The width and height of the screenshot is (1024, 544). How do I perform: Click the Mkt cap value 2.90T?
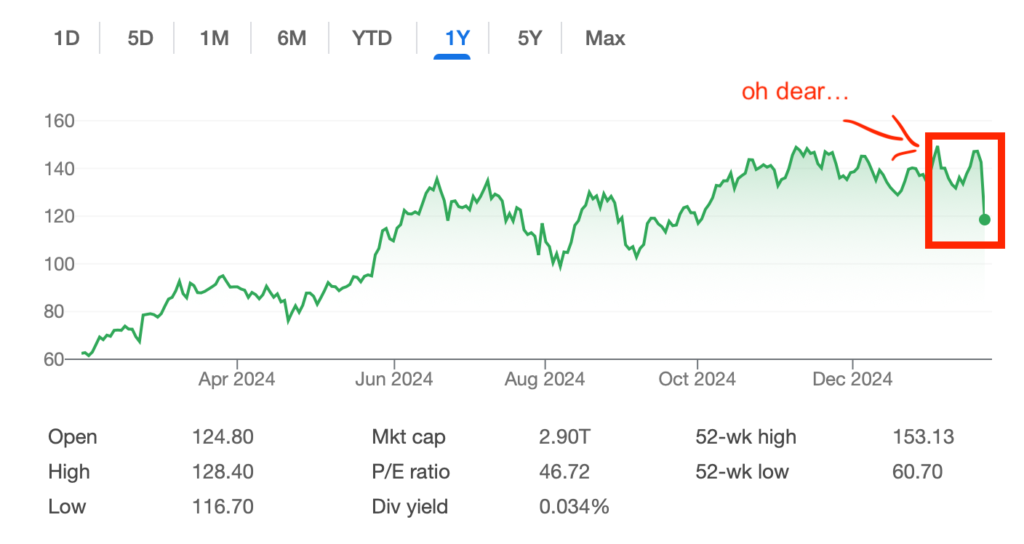(x=564, y=437)
